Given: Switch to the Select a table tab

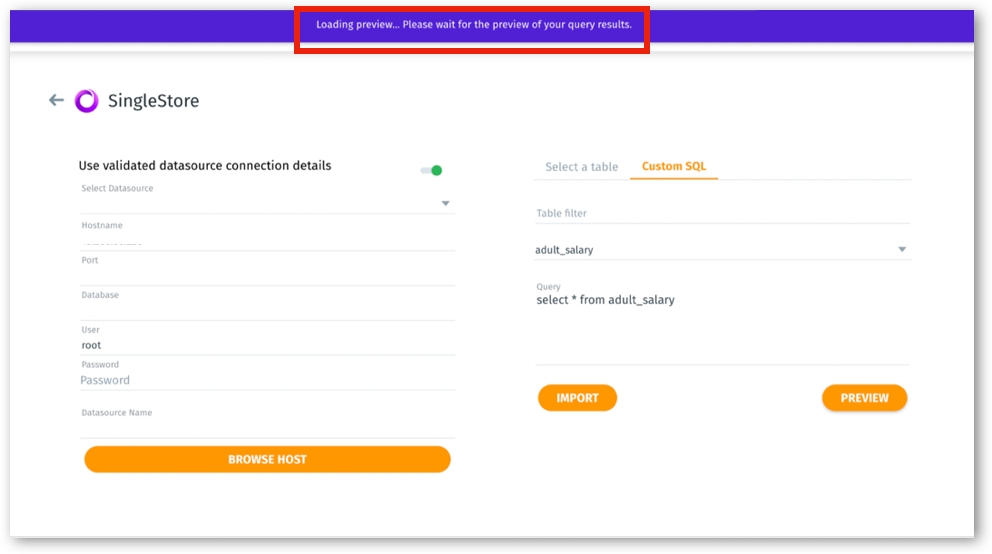Looking at the screenshot, I should pos(582,167).
